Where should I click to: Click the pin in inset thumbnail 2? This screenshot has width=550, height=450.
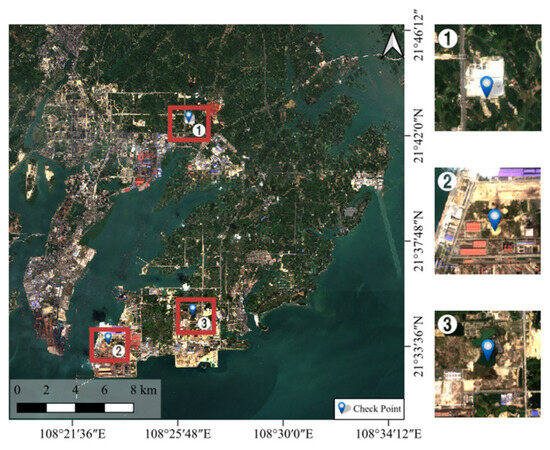pyautogui.click(x=495, y=220)
